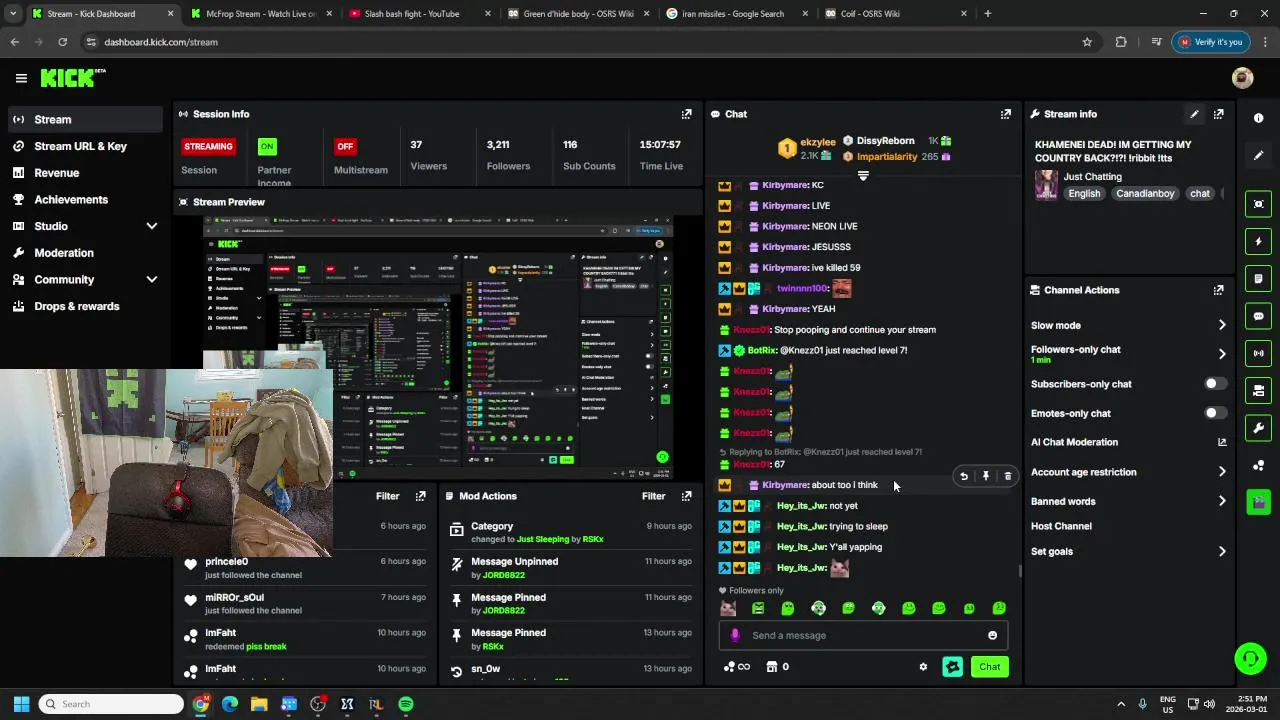Switch to McFrop Stream browser tab
Image resolution: width=1280 pixels, height=720 pixels.
click(260, 14)
